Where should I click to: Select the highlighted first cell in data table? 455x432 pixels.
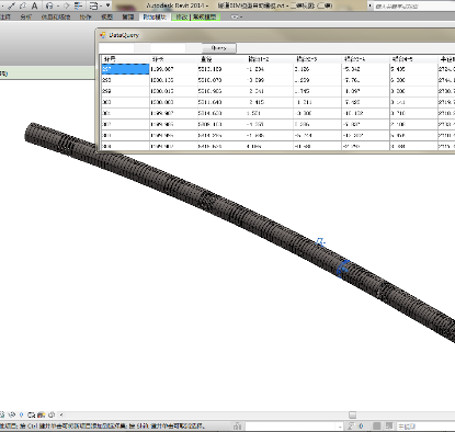(125, 69)
